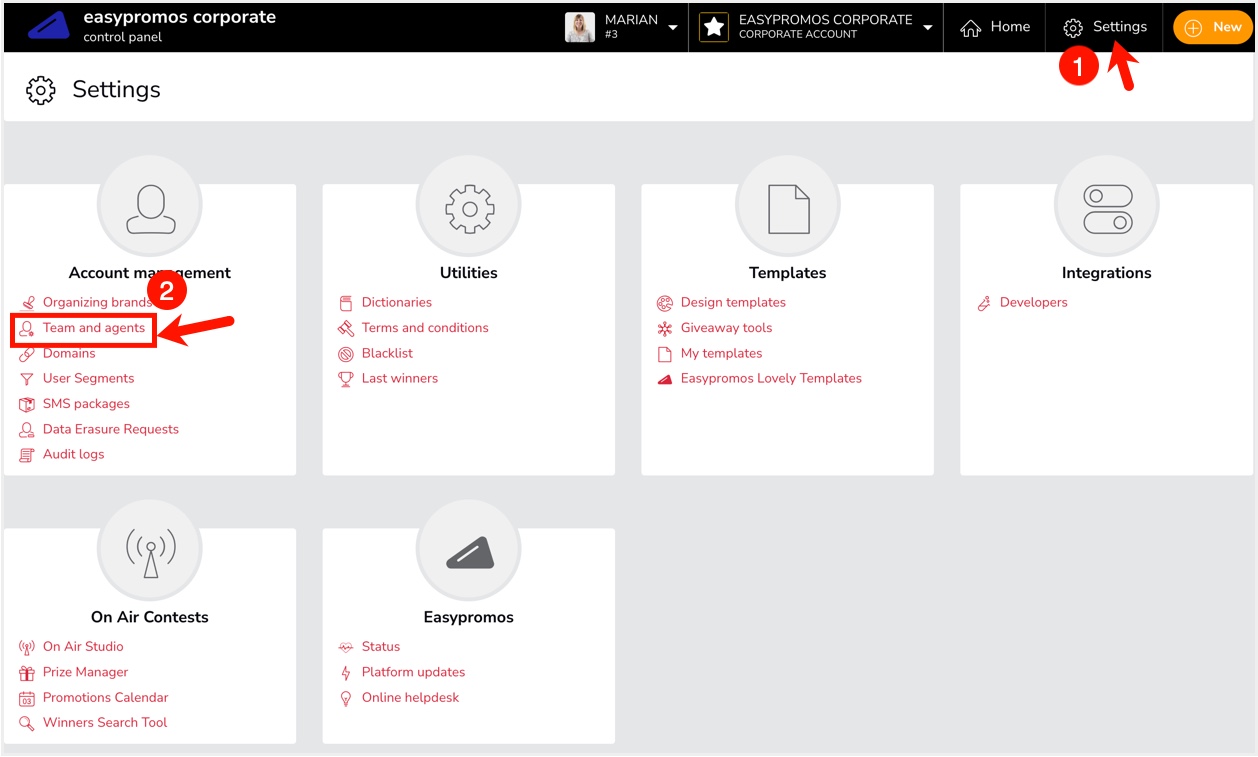Screen dimensions: 1258x757
Task: Click the Integrations toggles circle icon
Action: pyautogui.click(x=1107, y=209)
